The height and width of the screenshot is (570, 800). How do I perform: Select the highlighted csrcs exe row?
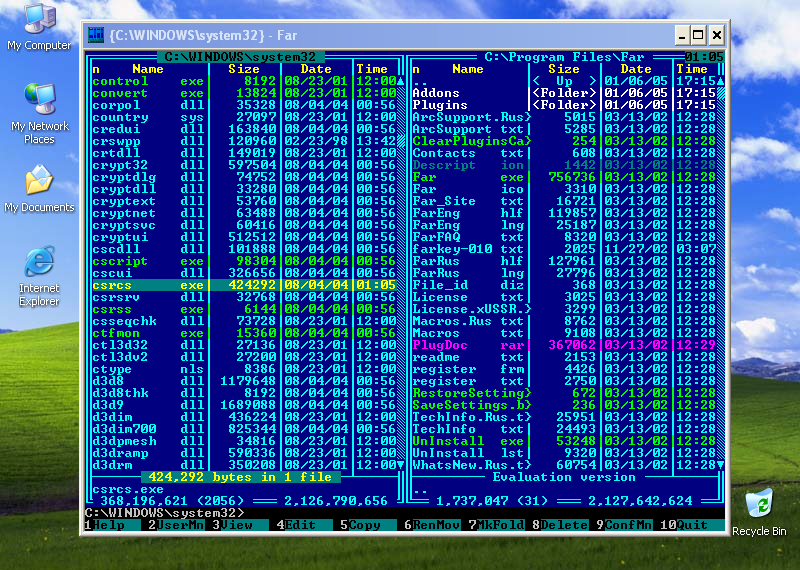(x=244, y=285)
